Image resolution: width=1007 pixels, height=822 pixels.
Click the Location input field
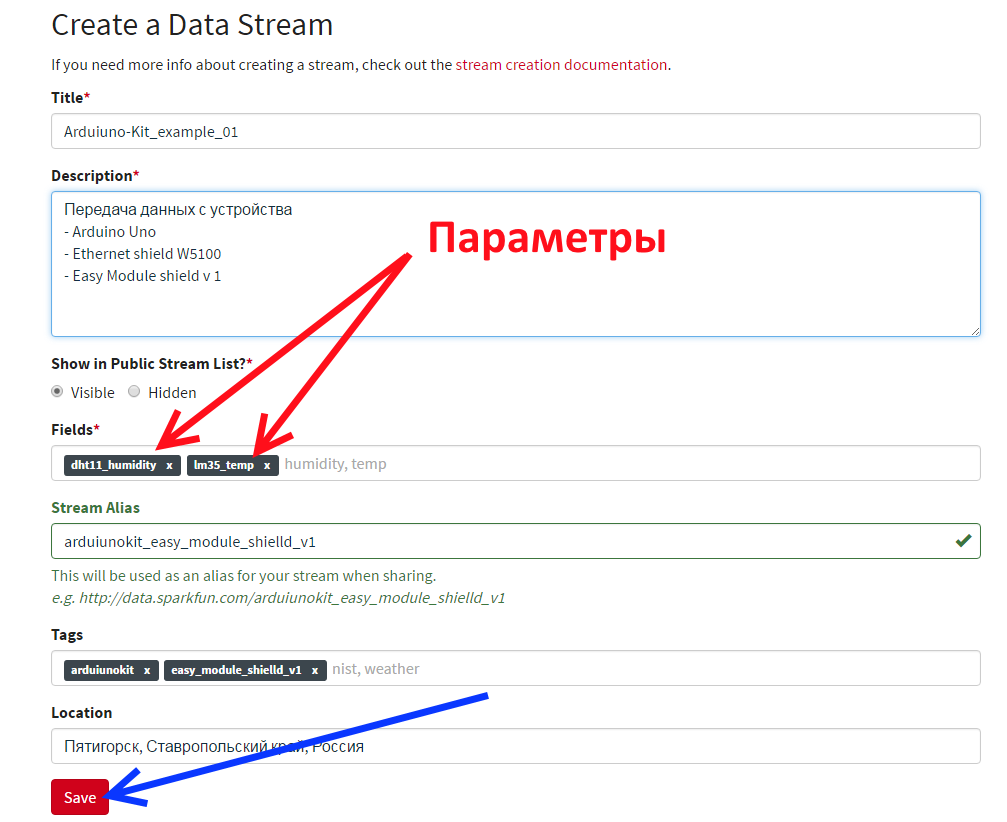516,746
